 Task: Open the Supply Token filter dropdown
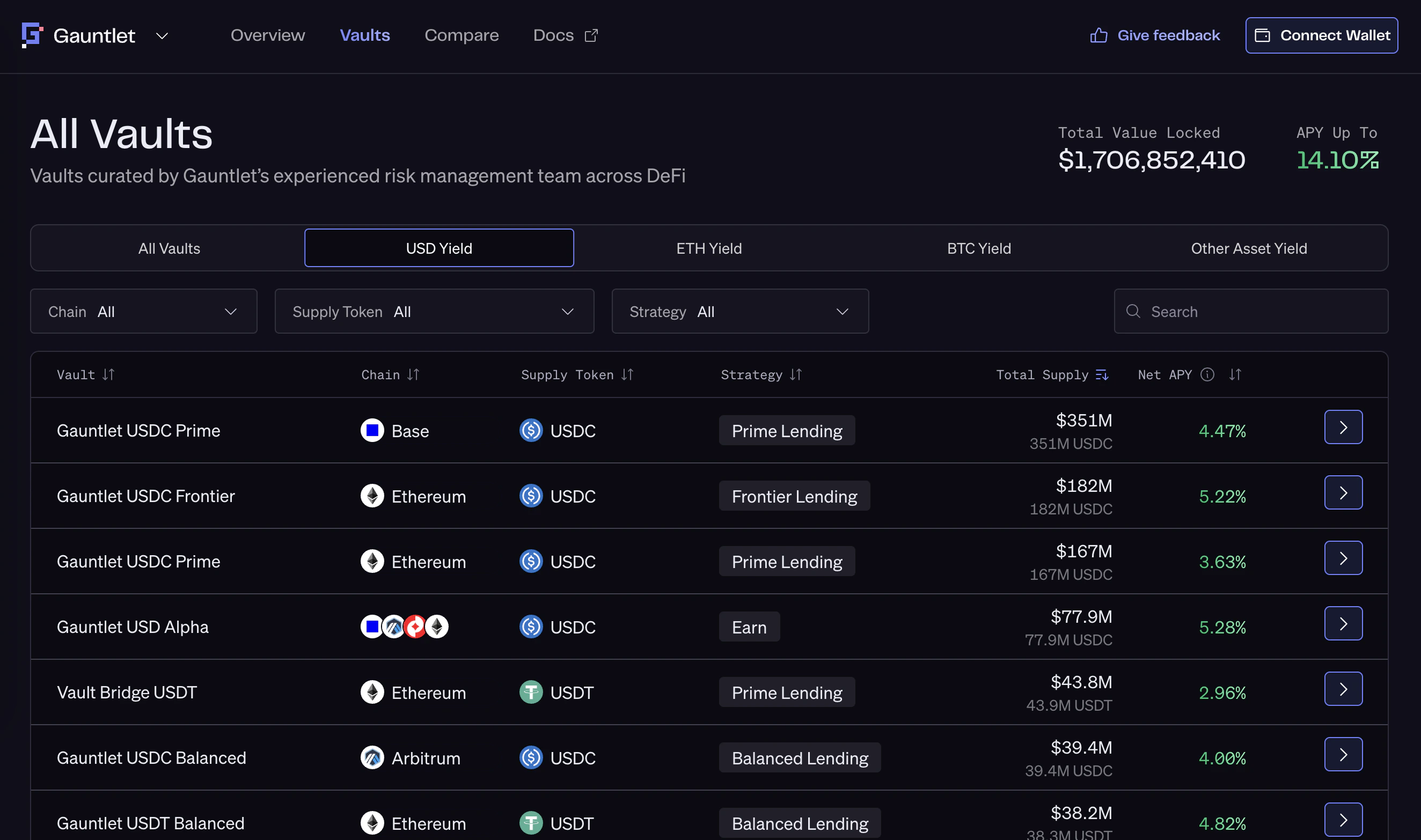[434, 311]
